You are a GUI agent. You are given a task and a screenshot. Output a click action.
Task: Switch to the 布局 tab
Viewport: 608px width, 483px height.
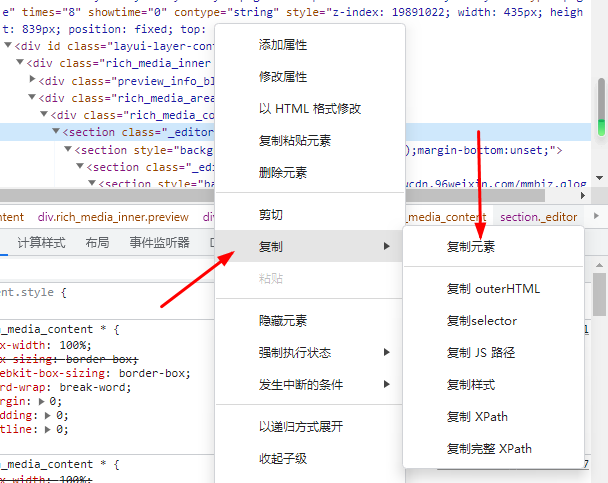coord(97,243)
